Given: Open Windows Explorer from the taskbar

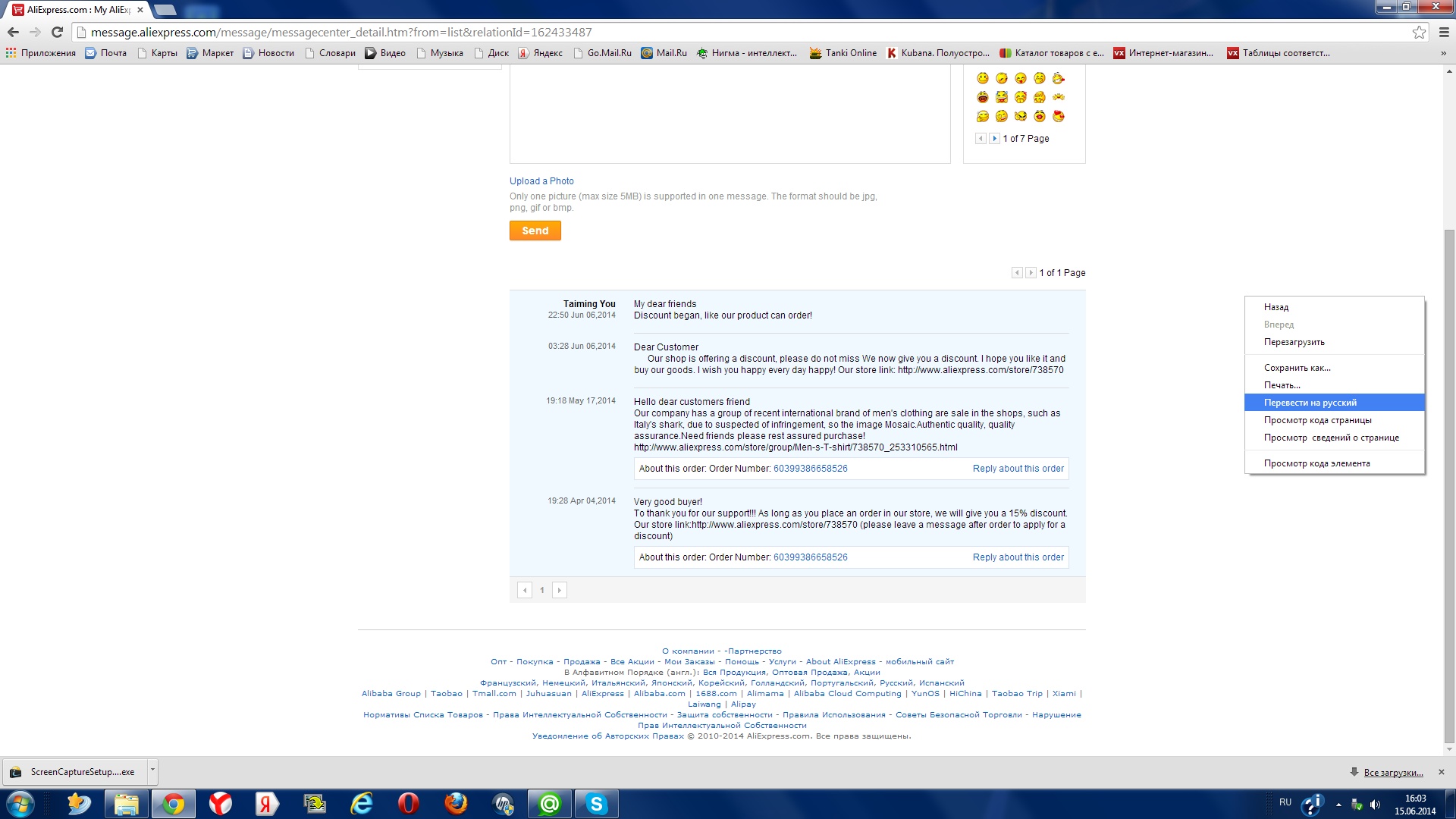Looking at the screenshot, I should 127,804.
